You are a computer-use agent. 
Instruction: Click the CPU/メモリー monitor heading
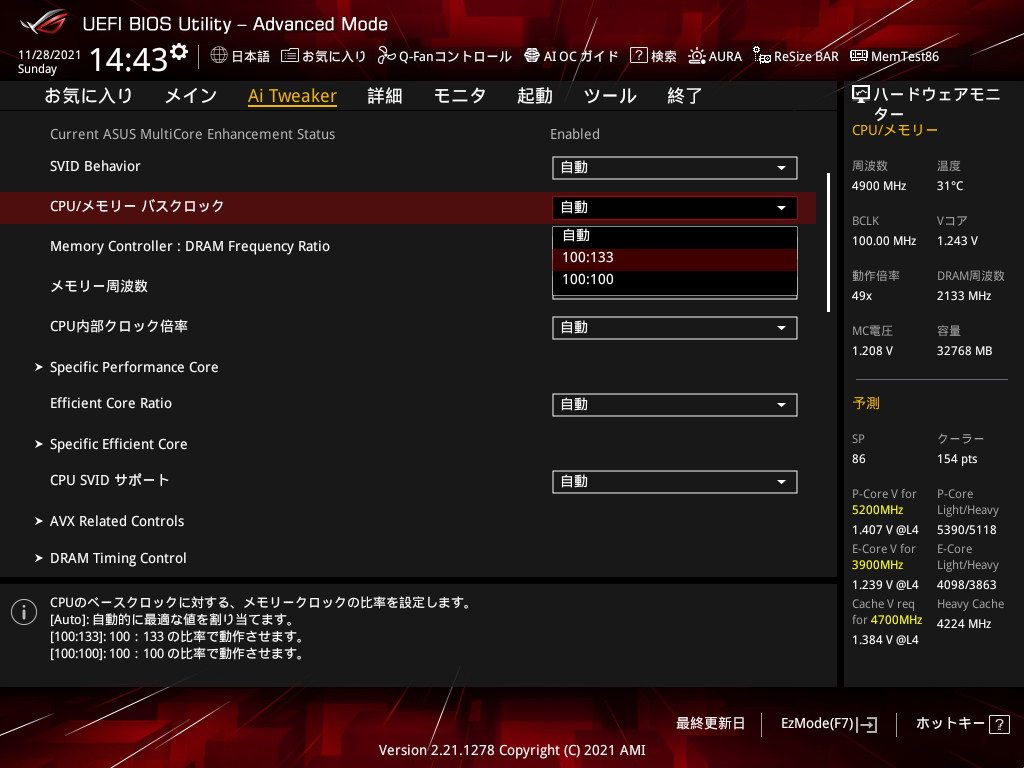point(895,131)
